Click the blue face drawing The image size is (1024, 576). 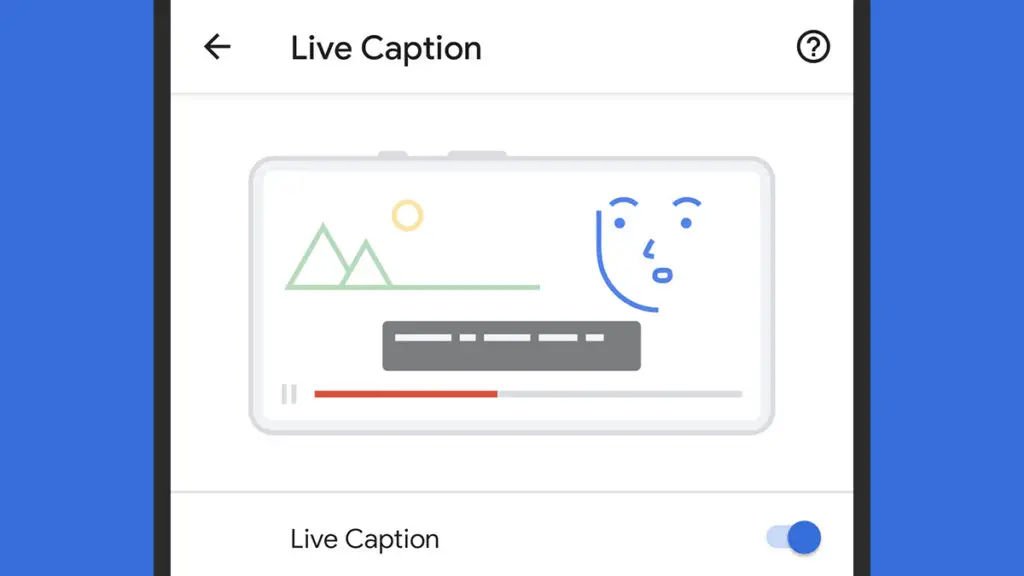coord(648,254)
